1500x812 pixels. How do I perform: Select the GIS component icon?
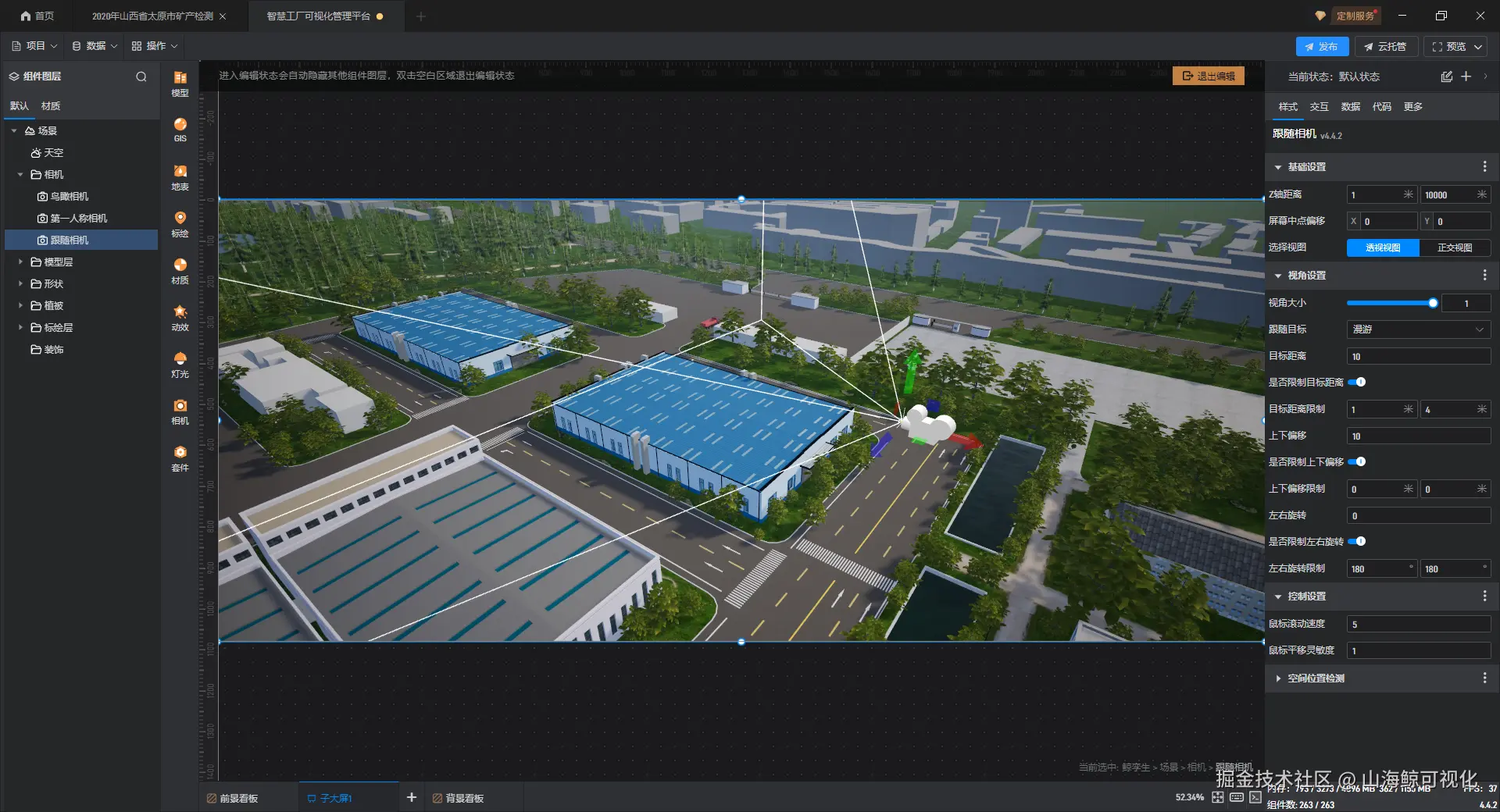180,130
